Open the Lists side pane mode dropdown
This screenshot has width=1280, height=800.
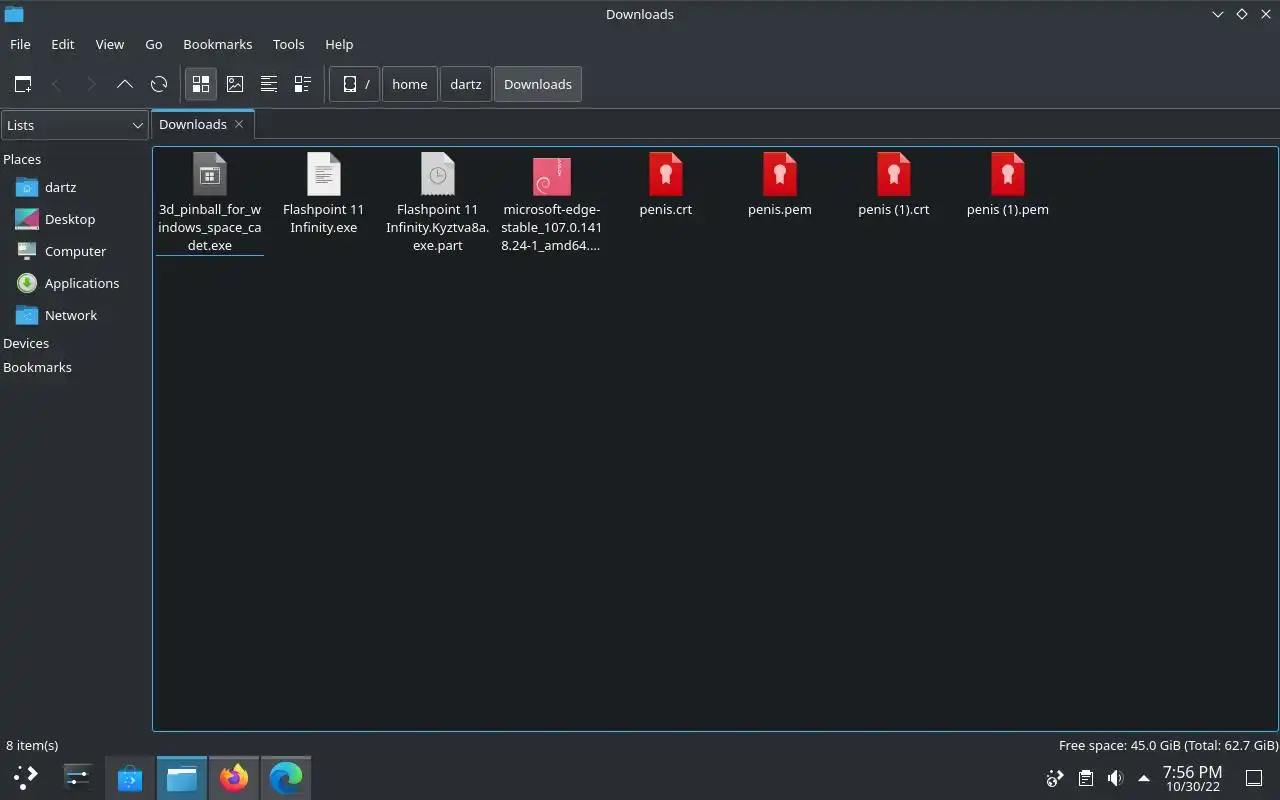(75, 125)
